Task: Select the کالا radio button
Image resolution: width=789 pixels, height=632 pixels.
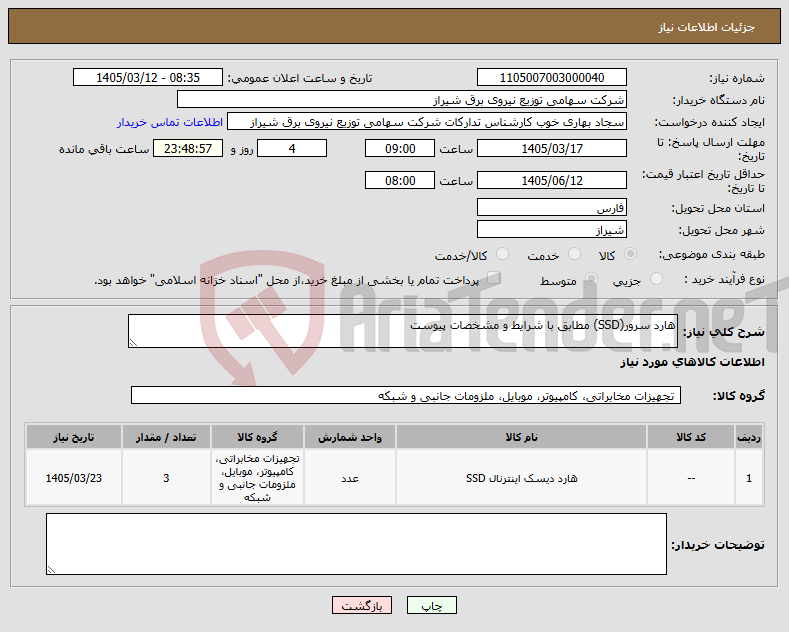Action: (630, 254)
